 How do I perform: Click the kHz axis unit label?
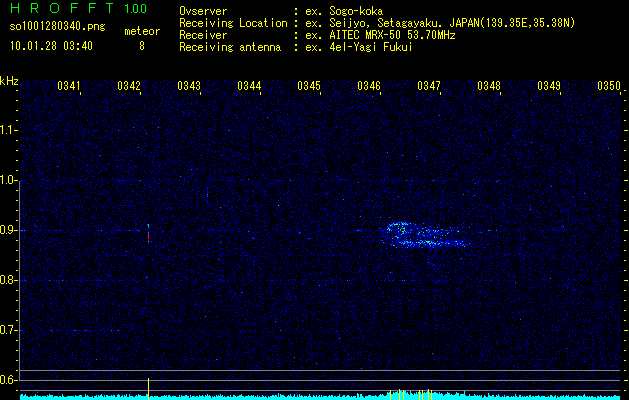pyautogui.click(x=9, y=81)
